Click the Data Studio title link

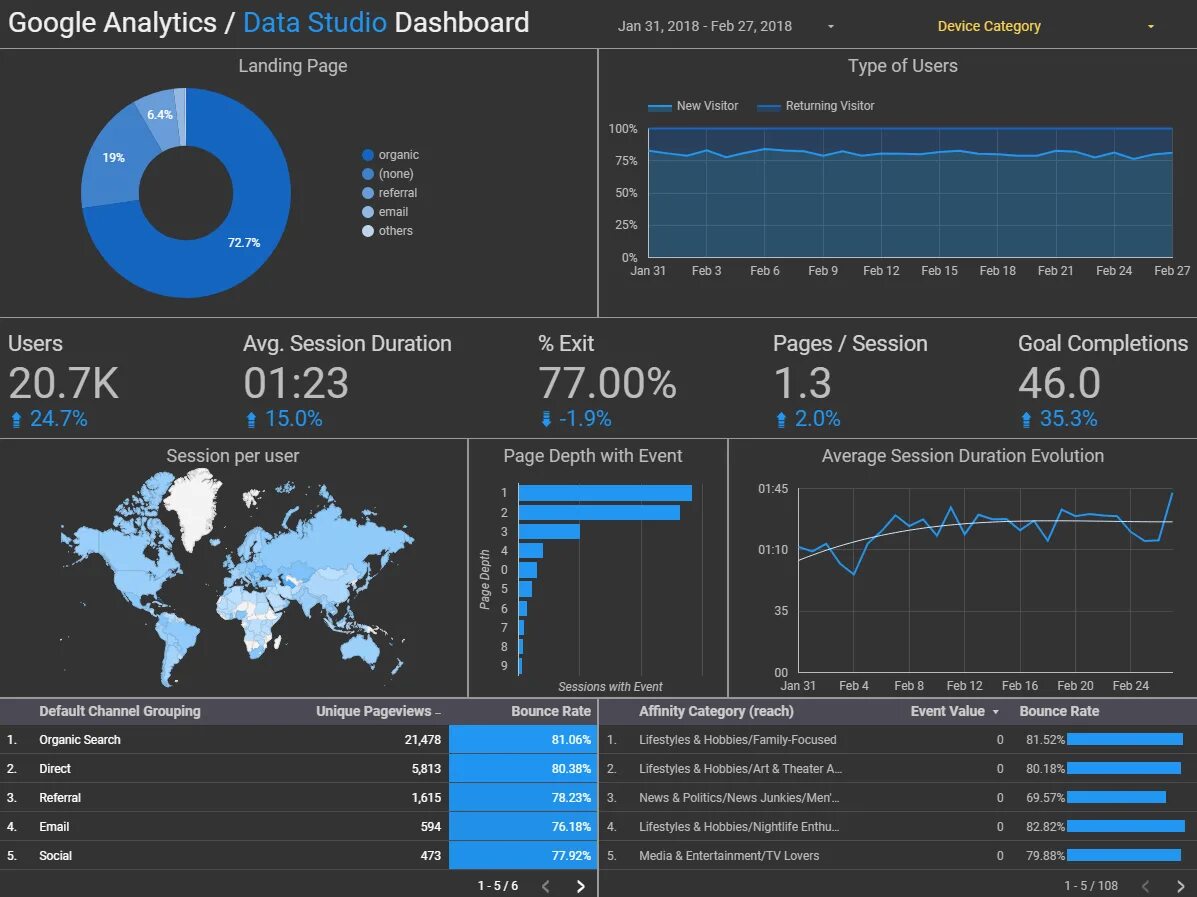click(315, 22)
